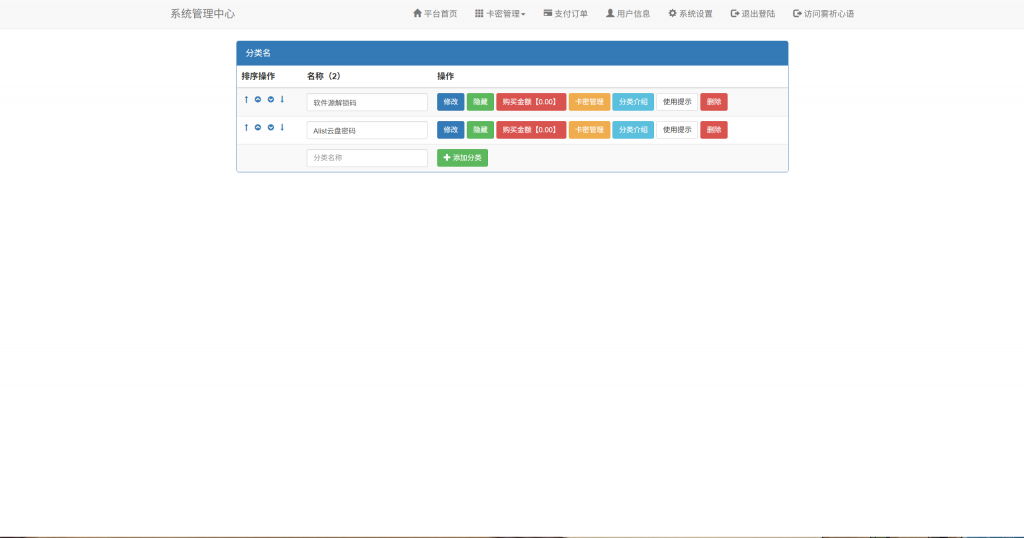
Task: Click the green 添加分类 button
Action: point(462,158)
